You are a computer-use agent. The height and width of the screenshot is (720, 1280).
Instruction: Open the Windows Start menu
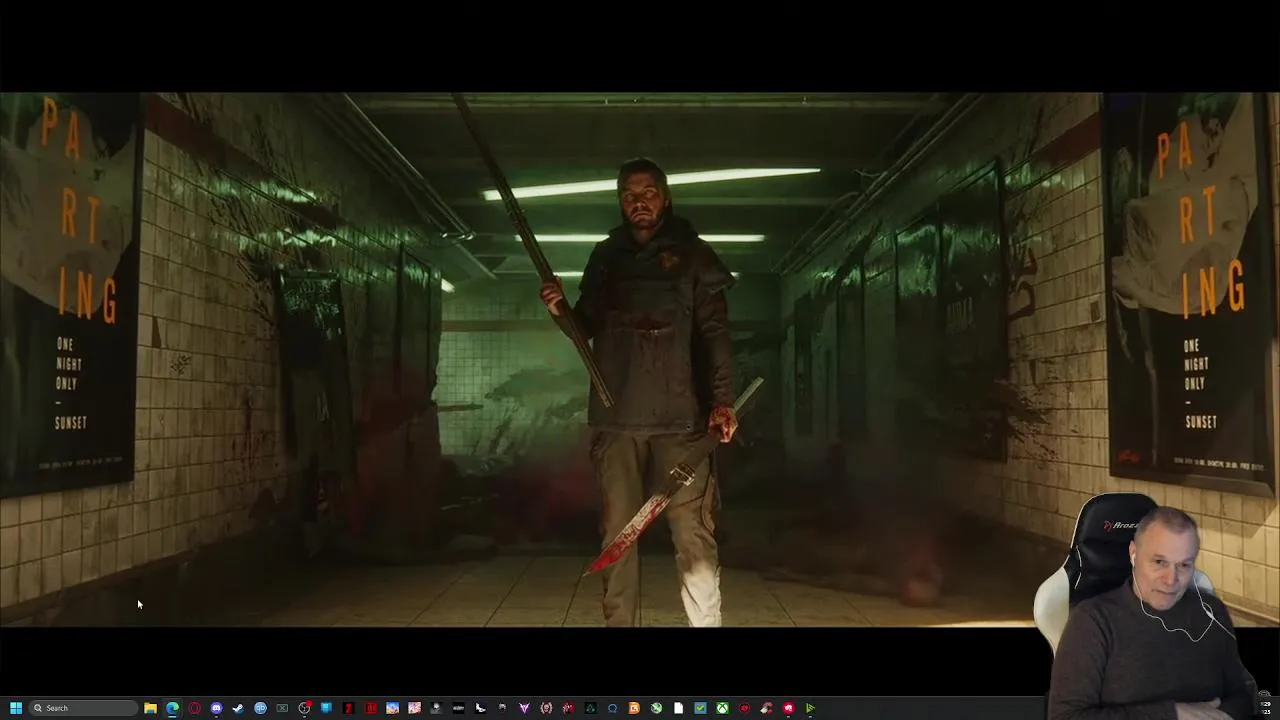(16, 708)
